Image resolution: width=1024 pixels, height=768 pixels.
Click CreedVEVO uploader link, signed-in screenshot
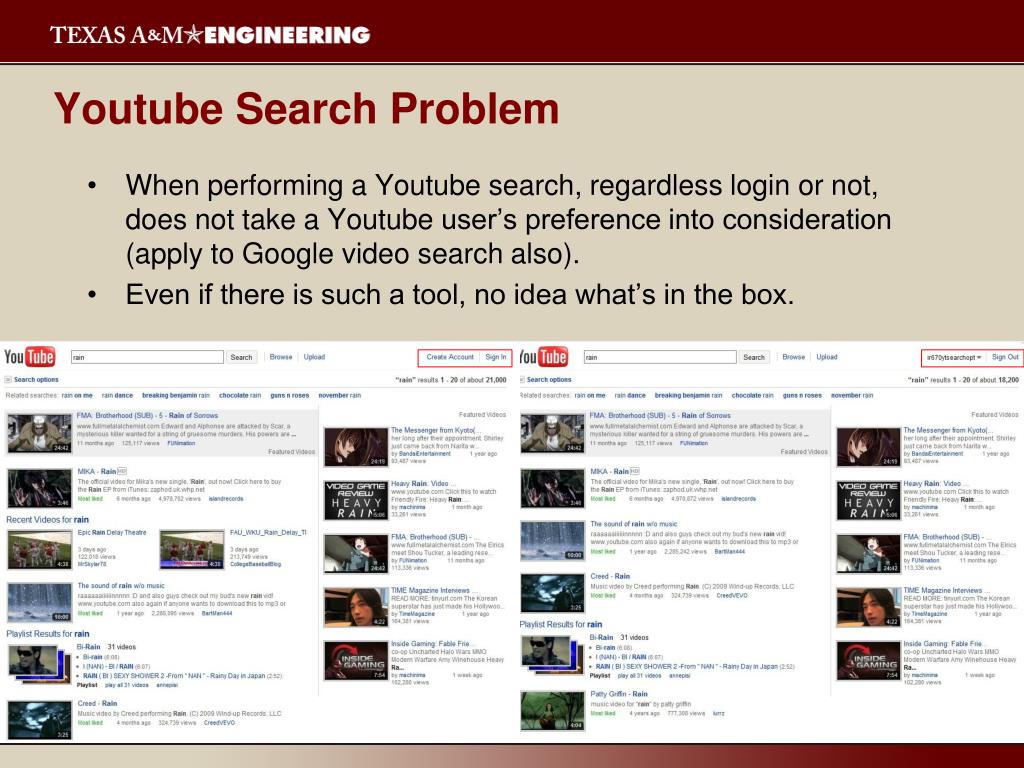point(732,596)
